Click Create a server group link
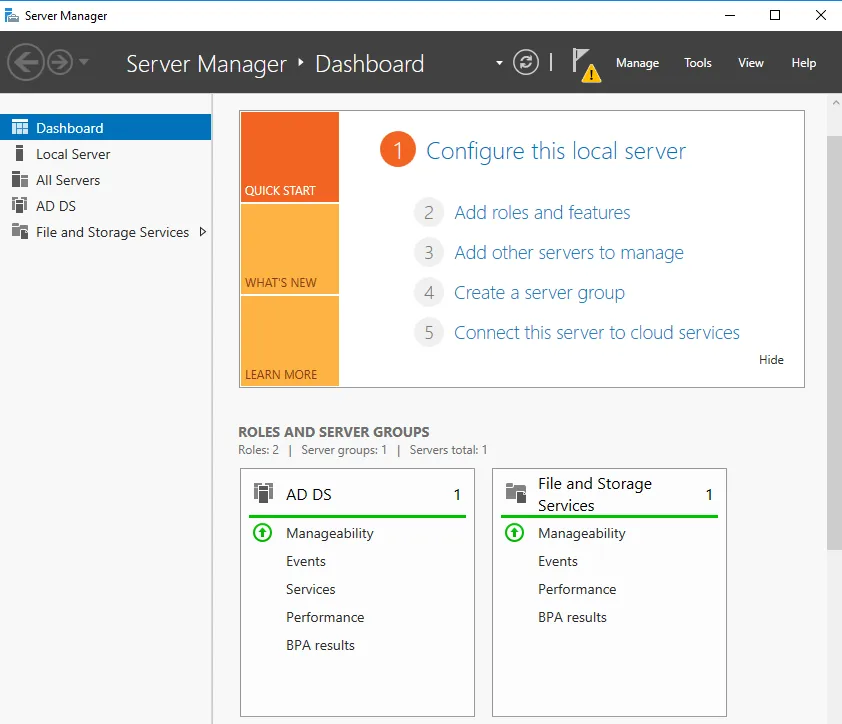 539,293
